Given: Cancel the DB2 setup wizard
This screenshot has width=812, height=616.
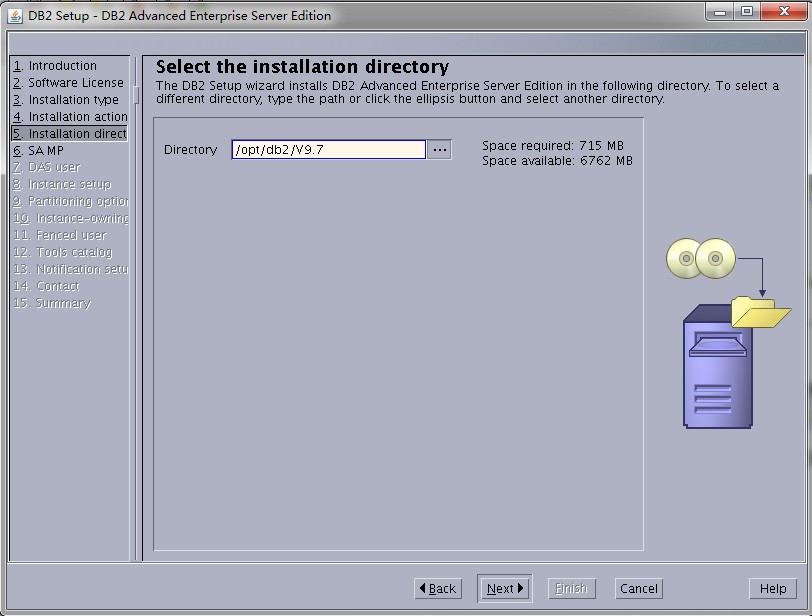Looking at the screenshot, I should pos(639,589).
